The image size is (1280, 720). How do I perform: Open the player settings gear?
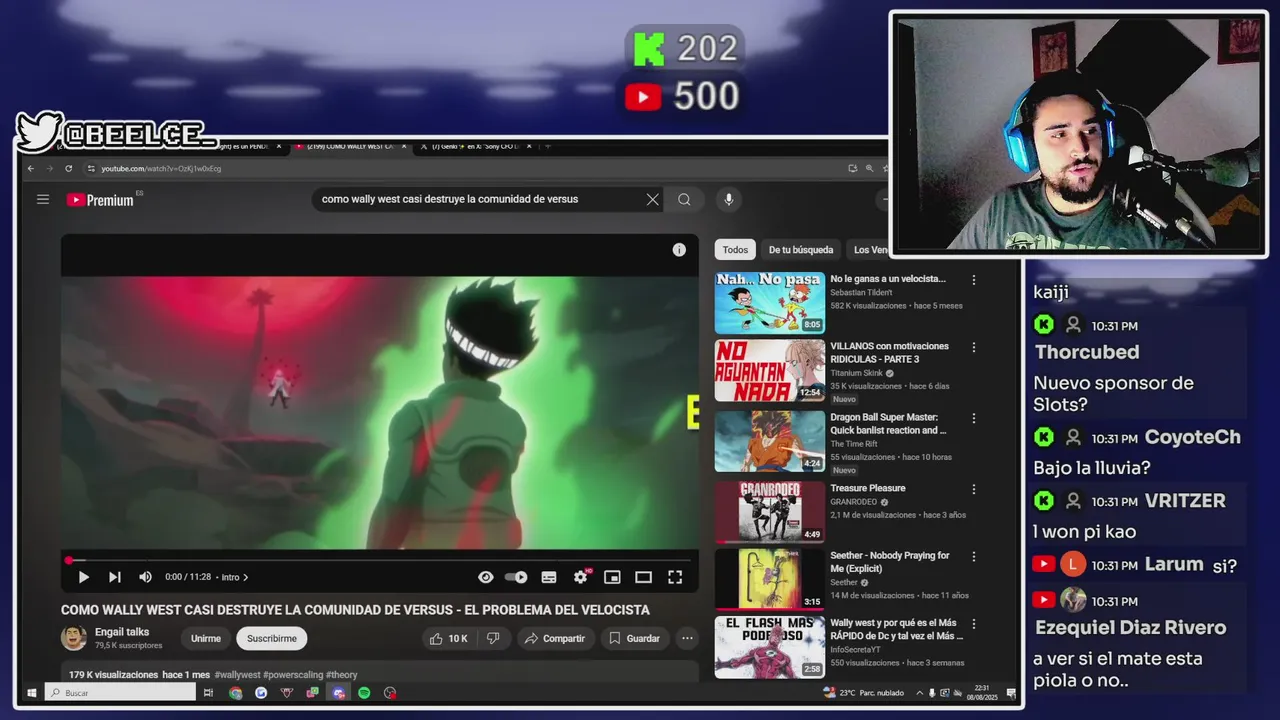tap(580, 577)
